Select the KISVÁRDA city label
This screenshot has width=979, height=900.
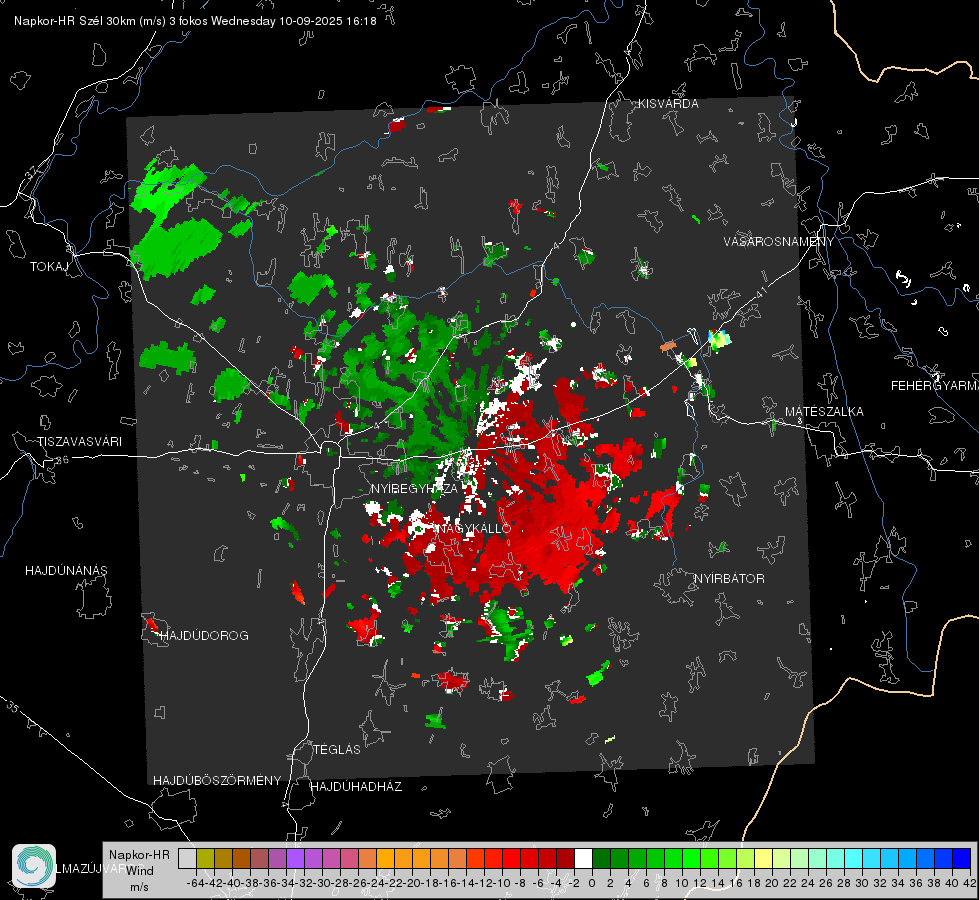tap(668, 104)
